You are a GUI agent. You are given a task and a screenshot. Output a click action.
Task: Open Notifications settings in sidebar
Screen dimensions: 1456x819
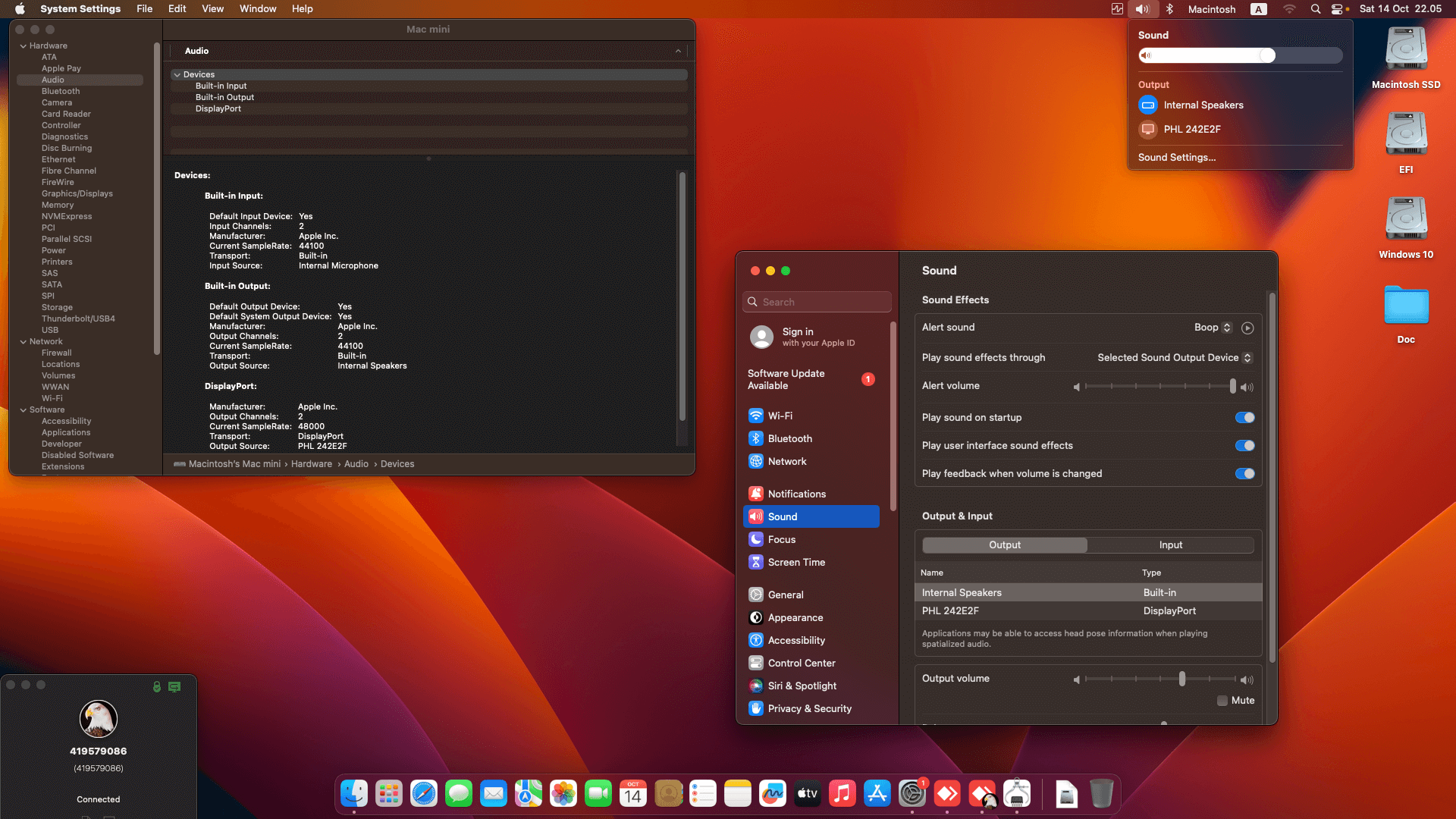tap(796, 493)
